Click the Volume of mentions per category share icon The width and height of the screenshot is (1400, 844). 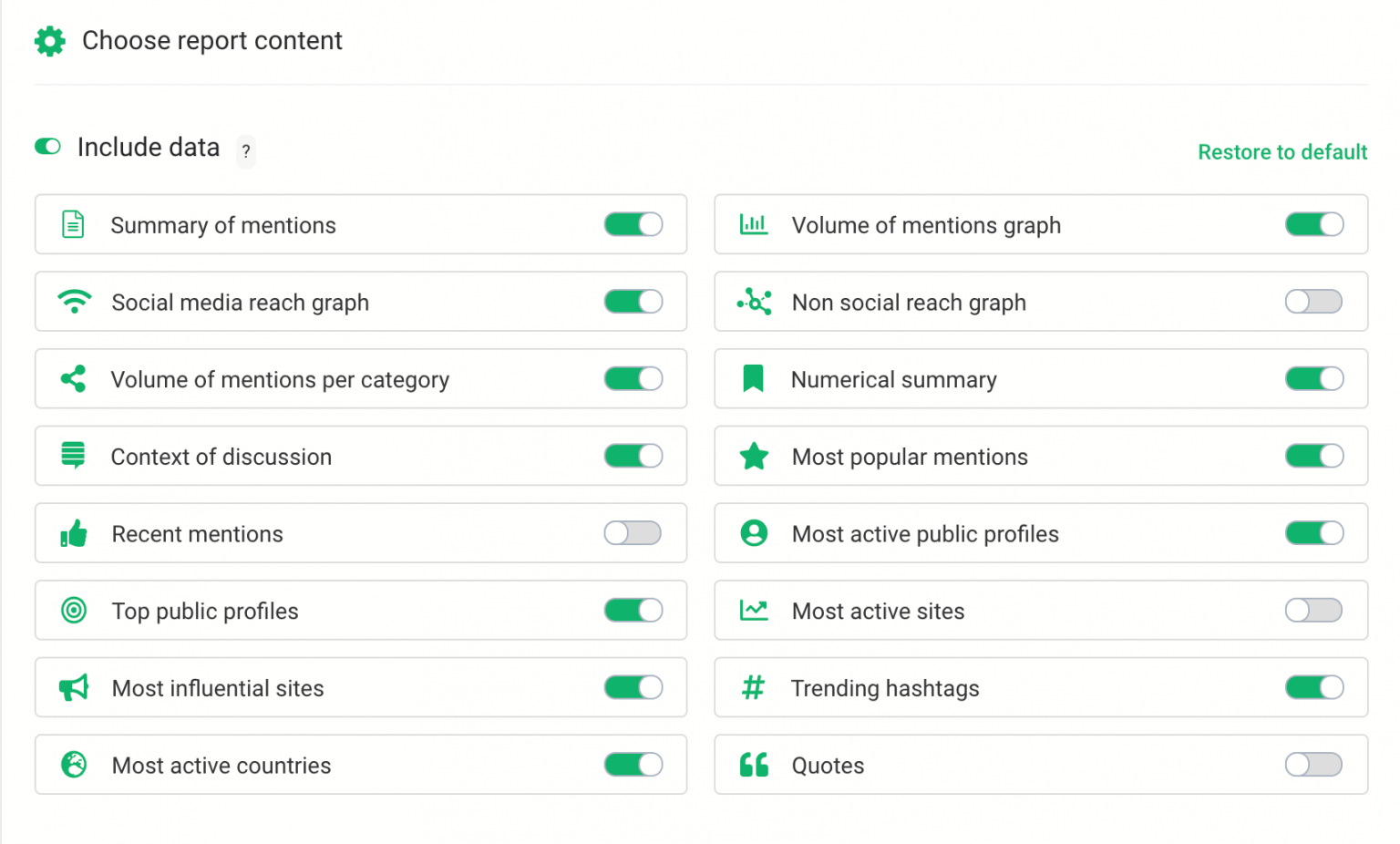coord(74,379)
